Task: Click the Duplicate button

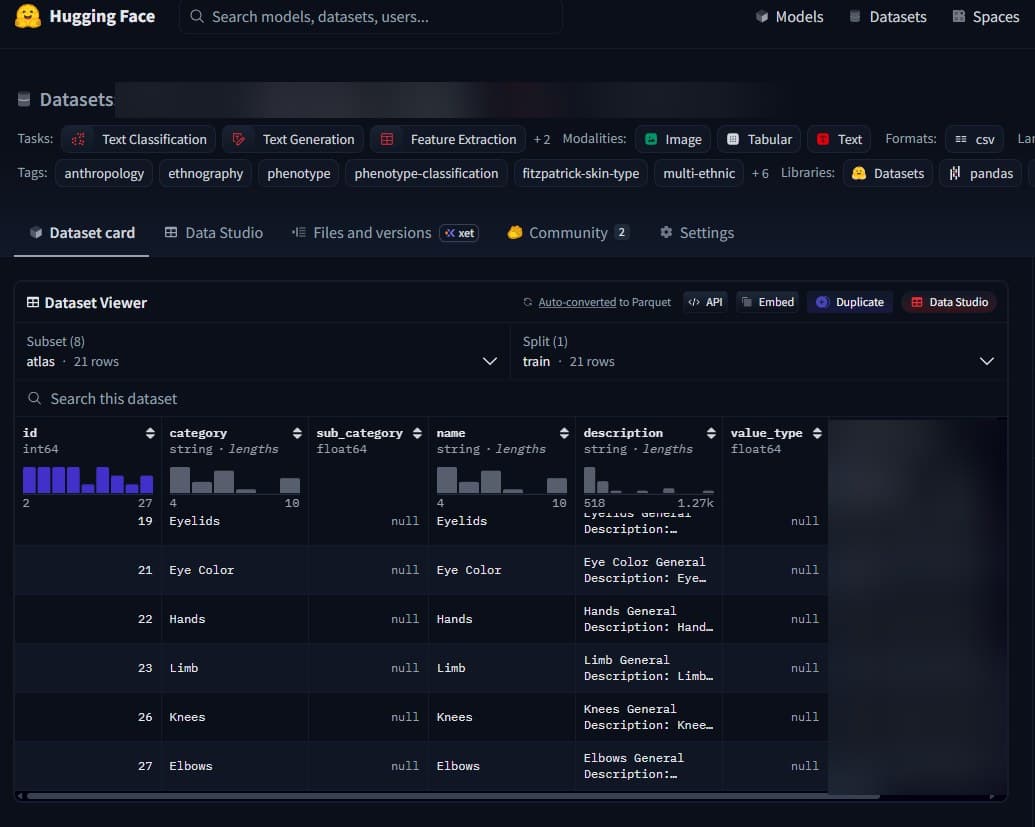Action: (x=850, y=302)
